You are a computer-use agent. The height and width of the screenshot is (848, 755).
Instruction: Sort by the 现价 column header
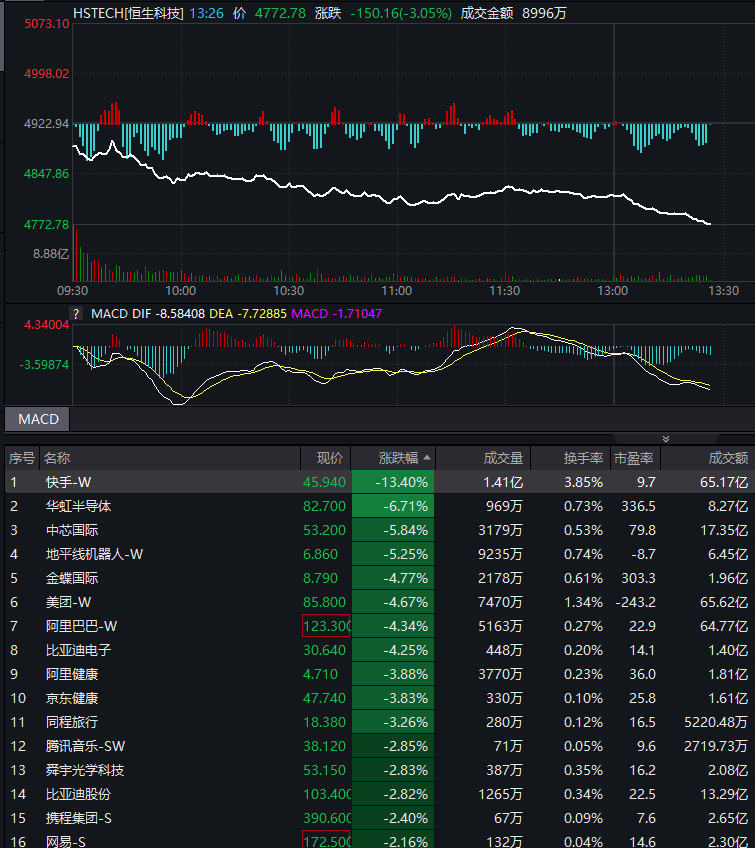click(x=329, y=458)
